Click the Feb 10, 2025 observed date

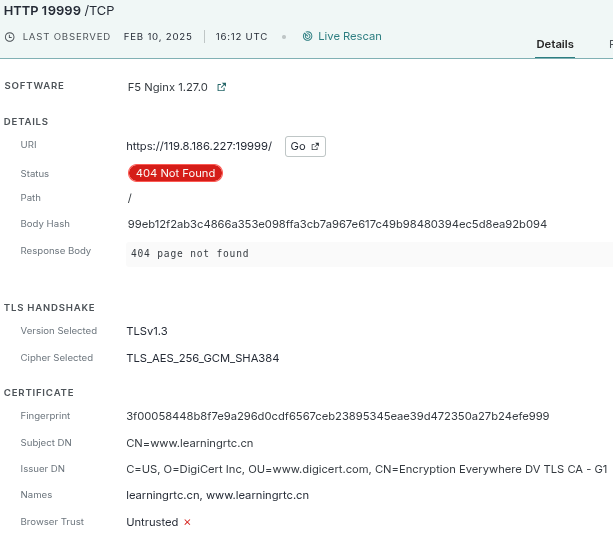[159, 37]
